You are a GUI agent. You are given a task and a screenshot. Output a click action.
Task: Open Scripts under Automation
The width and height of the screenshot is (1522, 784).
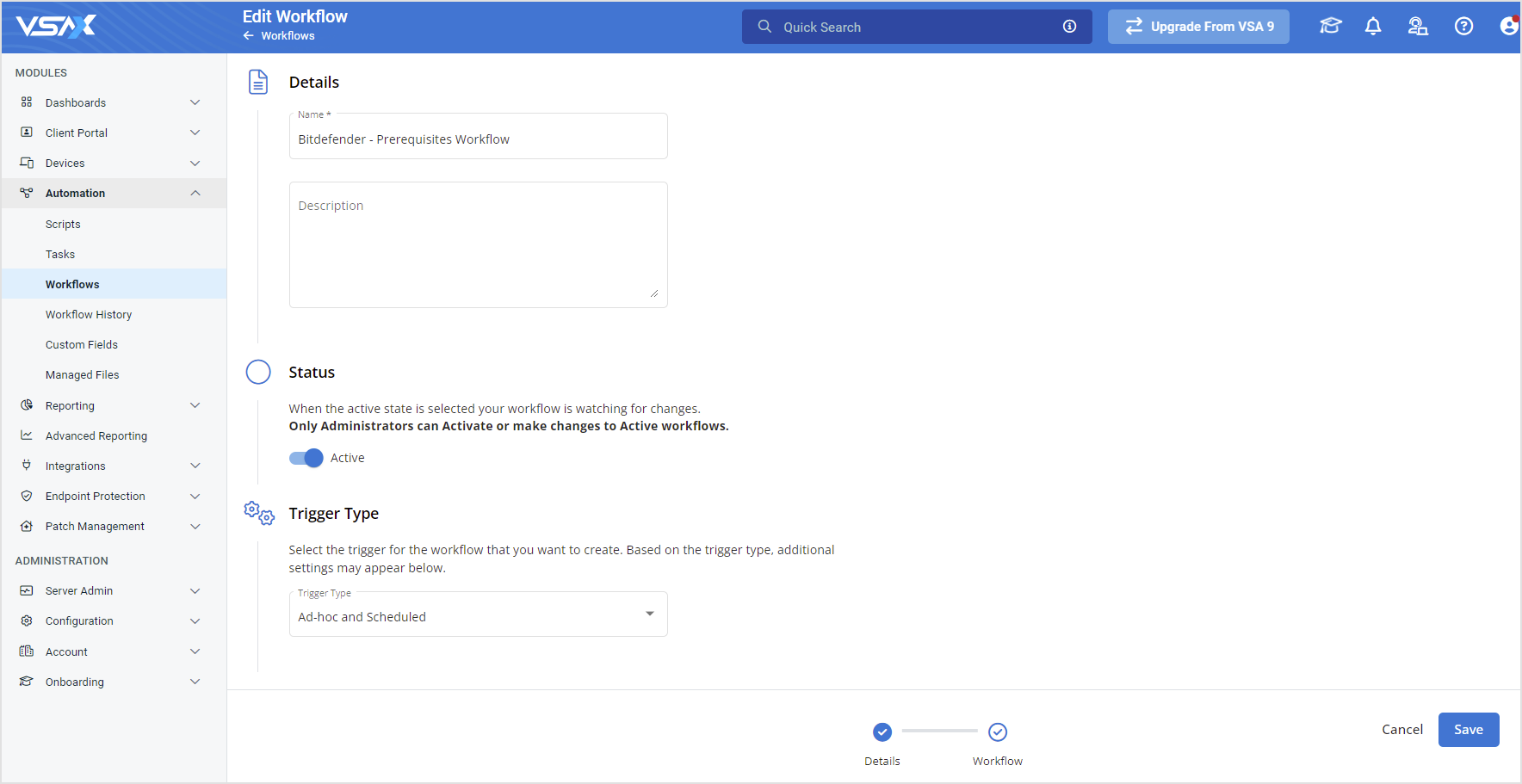tap(63, 224)
